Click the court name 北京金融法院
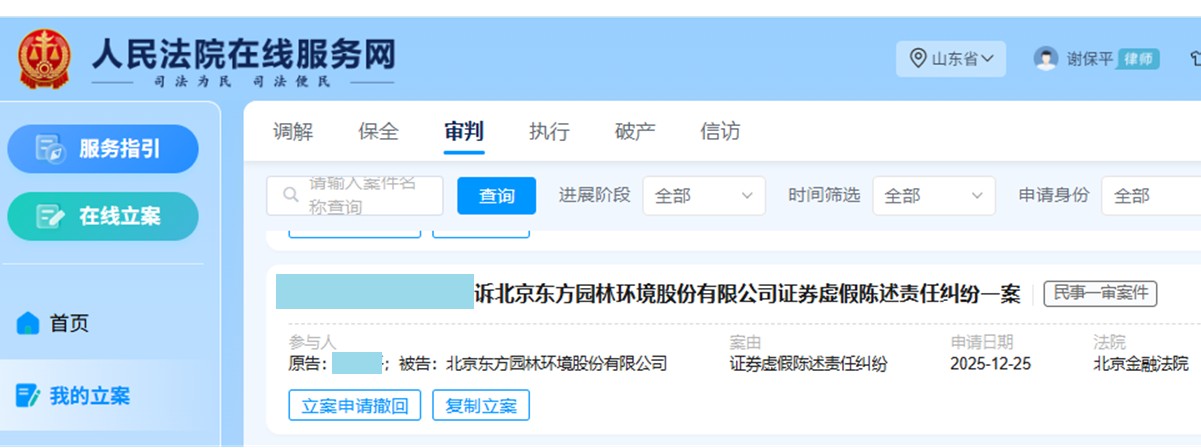 pyautogui.click(x=1141, y=363)
